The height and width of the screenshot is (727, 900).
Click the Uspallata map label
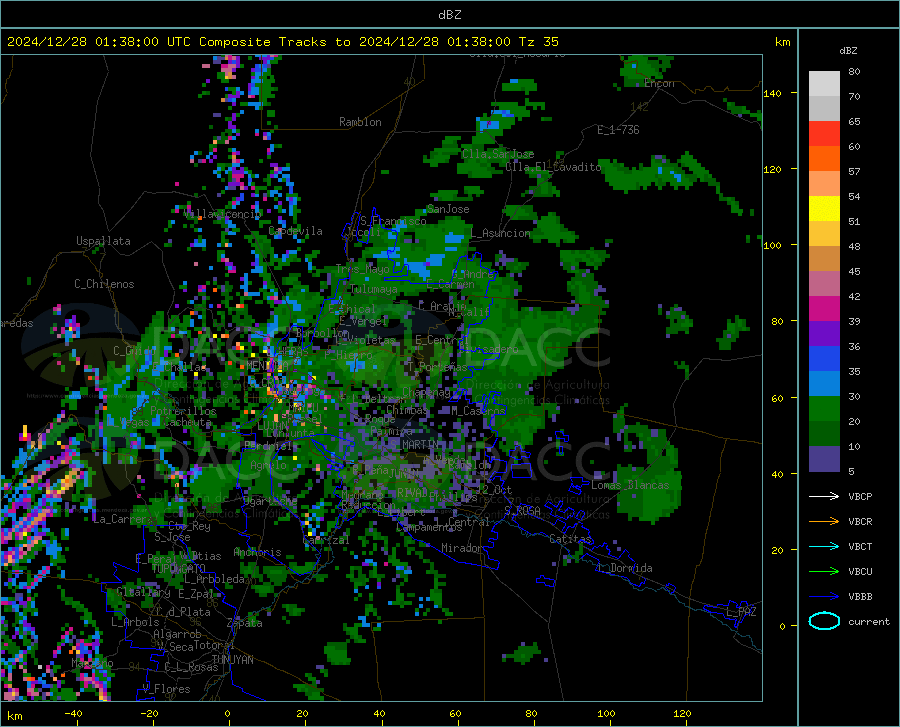coord(103,241)
